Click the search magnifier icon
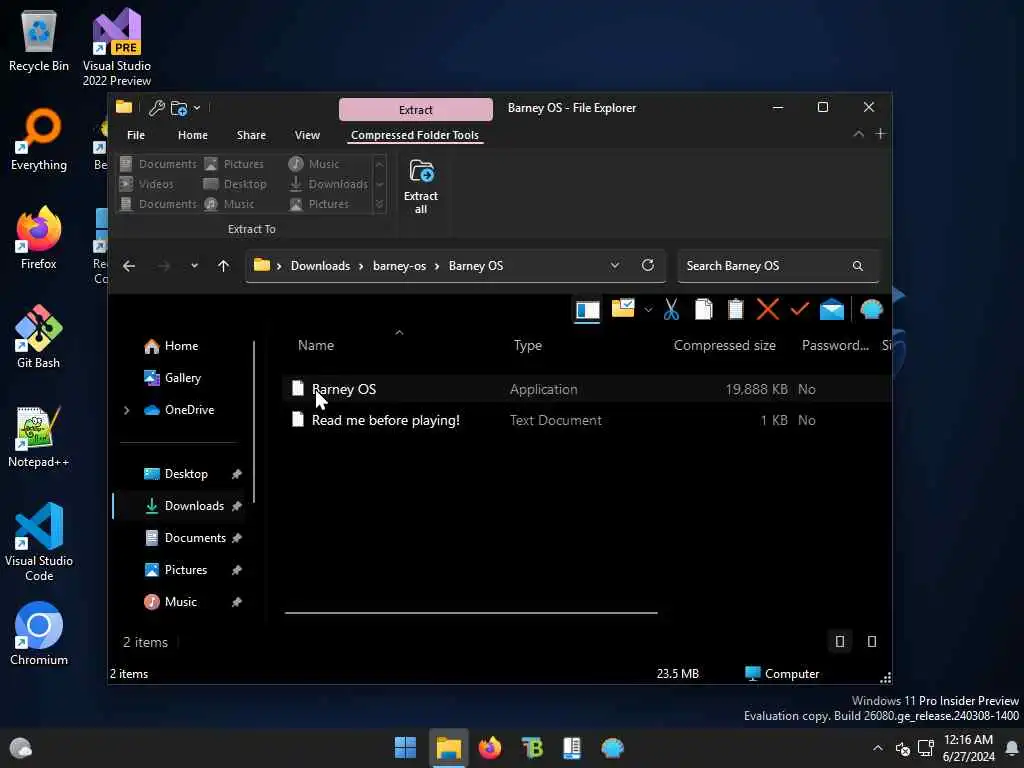 coord(857,266)
